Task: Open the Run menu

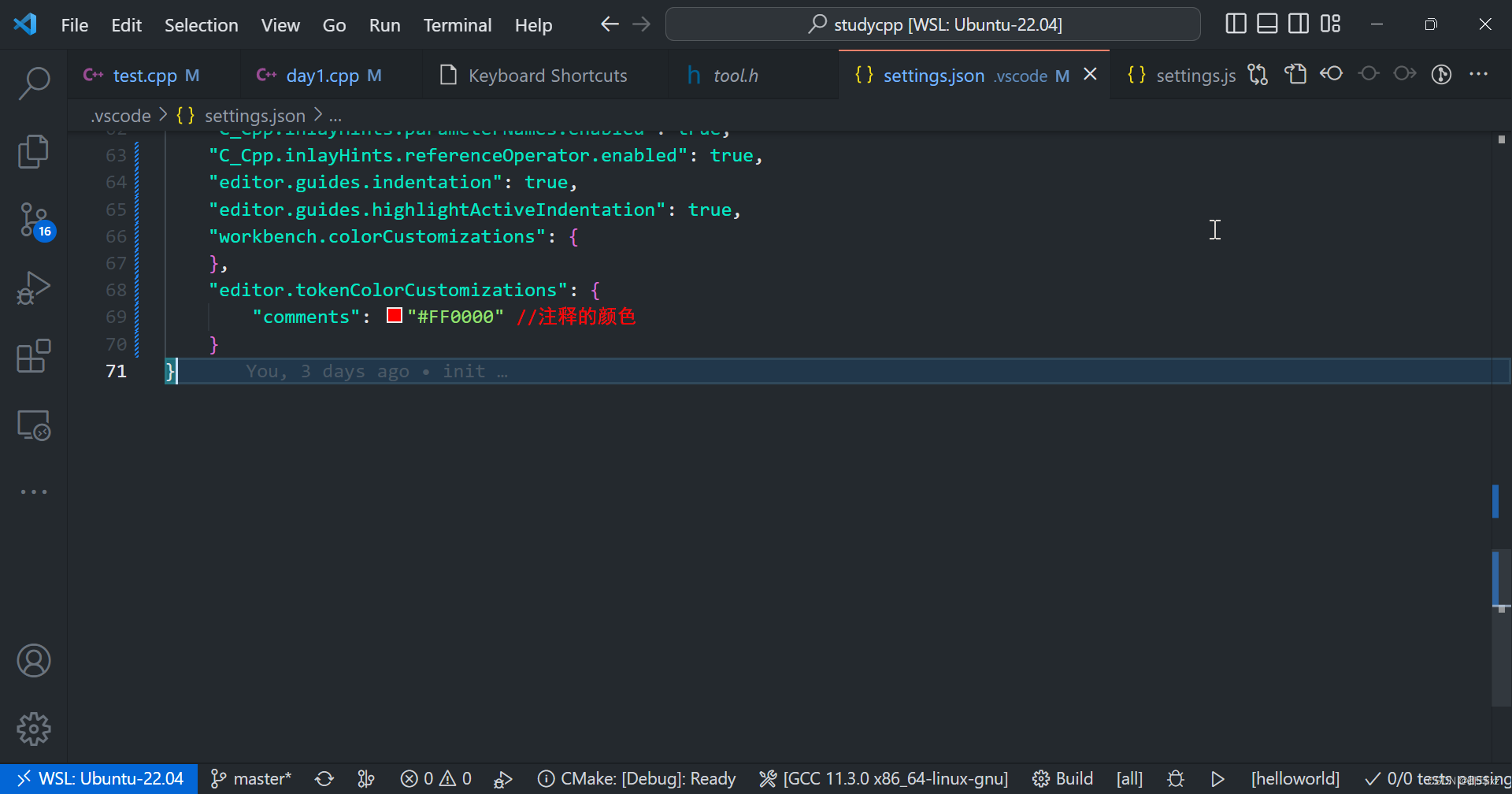Action: point(384,25)
